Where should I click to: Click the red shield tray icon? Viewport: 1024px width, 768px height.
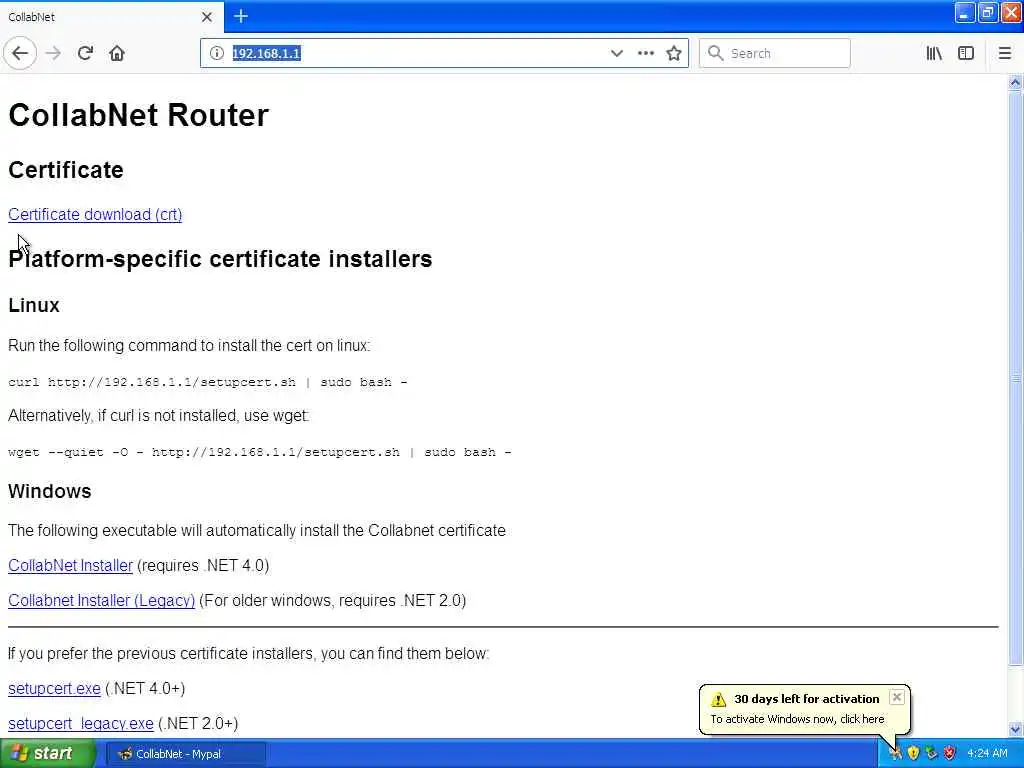click(950, 754)
